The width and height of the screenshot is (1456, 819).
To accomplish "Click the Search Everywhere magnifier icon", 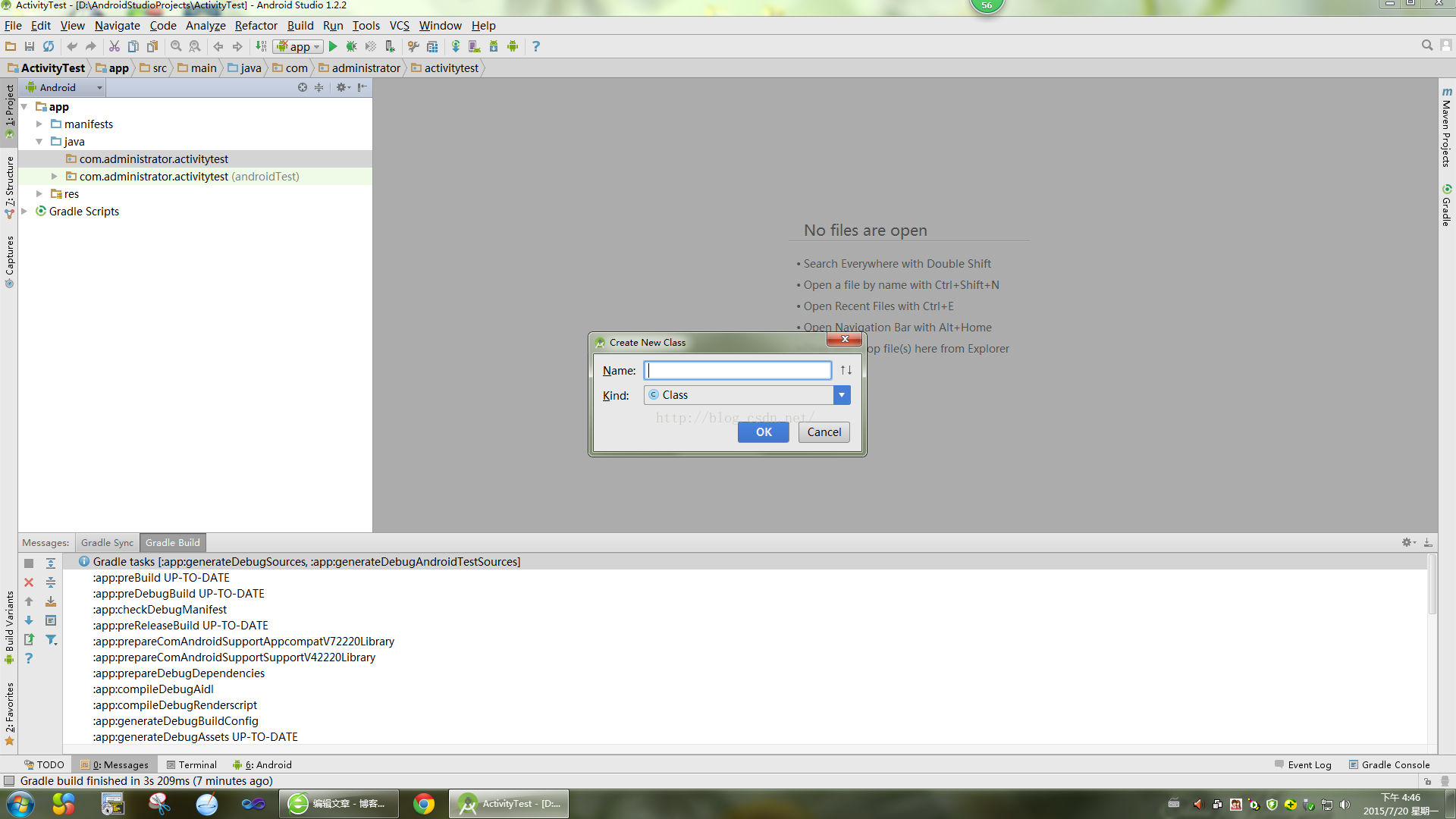I will tap(1427, 45).
